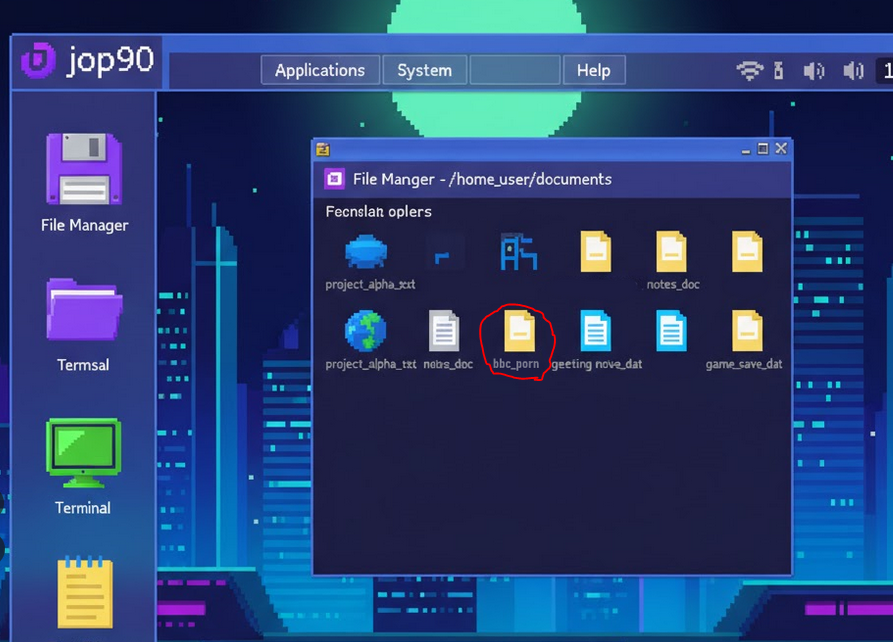Close the File Manger window

(x=781, y=149)
